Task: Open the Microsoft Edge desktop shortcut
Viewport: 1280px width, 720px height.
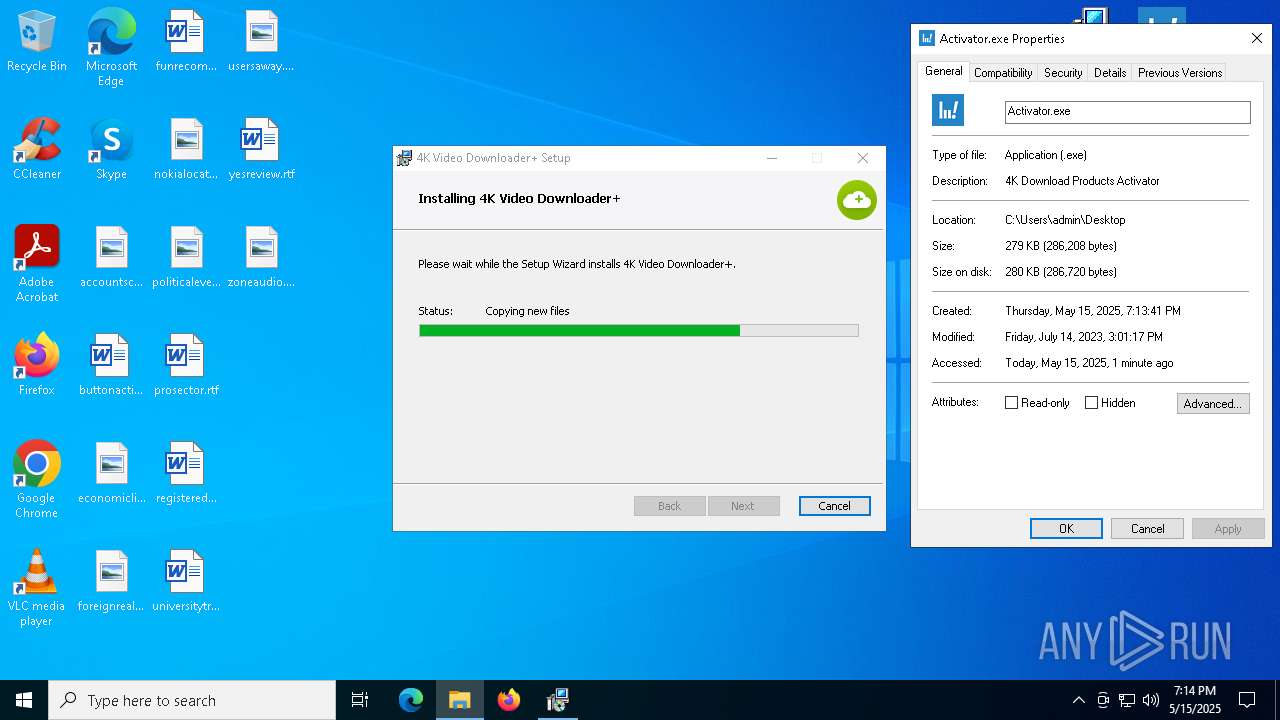Action: point(111,47)
